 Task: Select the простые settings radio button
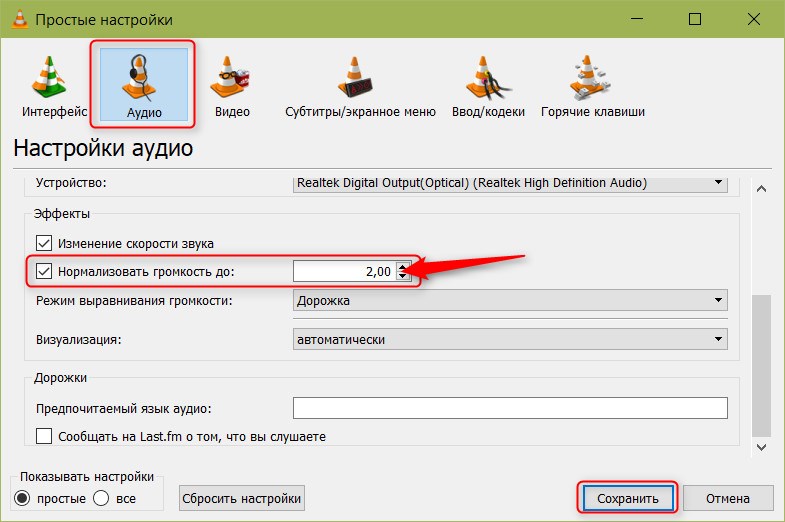click(x=22, y=498)
